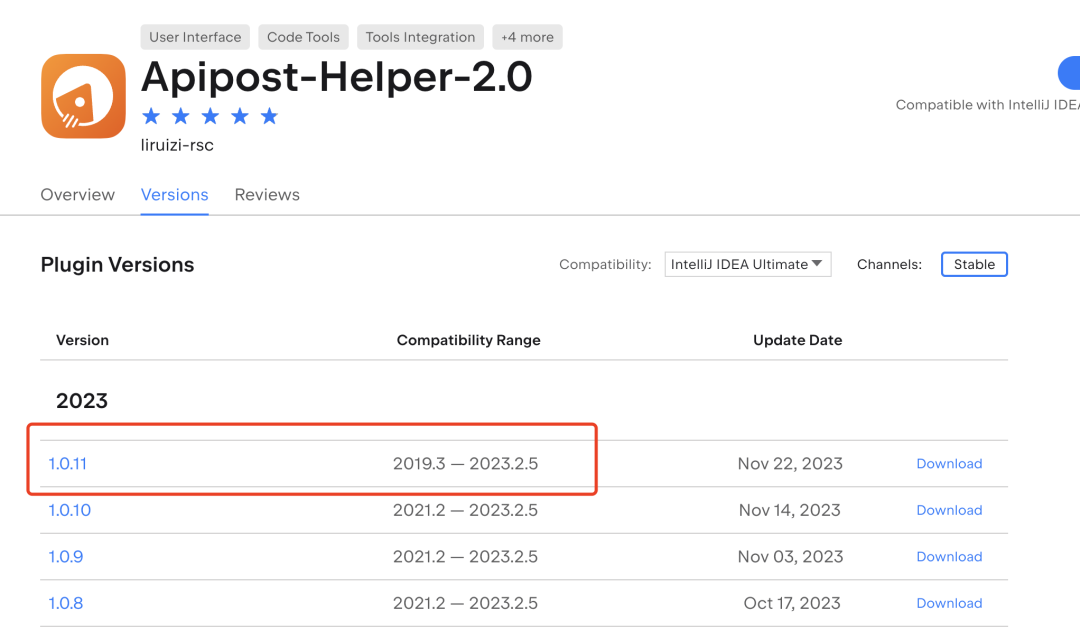The image size is (1080, 630).
Task: Open the liruizi-rsc vendor link
Action: click(x=177, y=145)
